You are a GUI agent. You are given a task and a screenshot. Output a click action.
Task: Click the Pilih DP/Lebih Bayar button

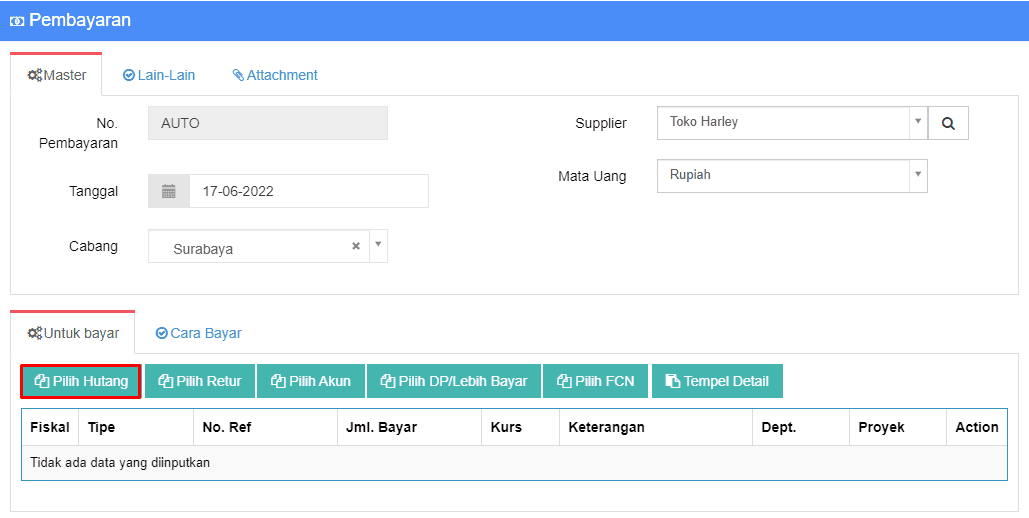point(453,381)
